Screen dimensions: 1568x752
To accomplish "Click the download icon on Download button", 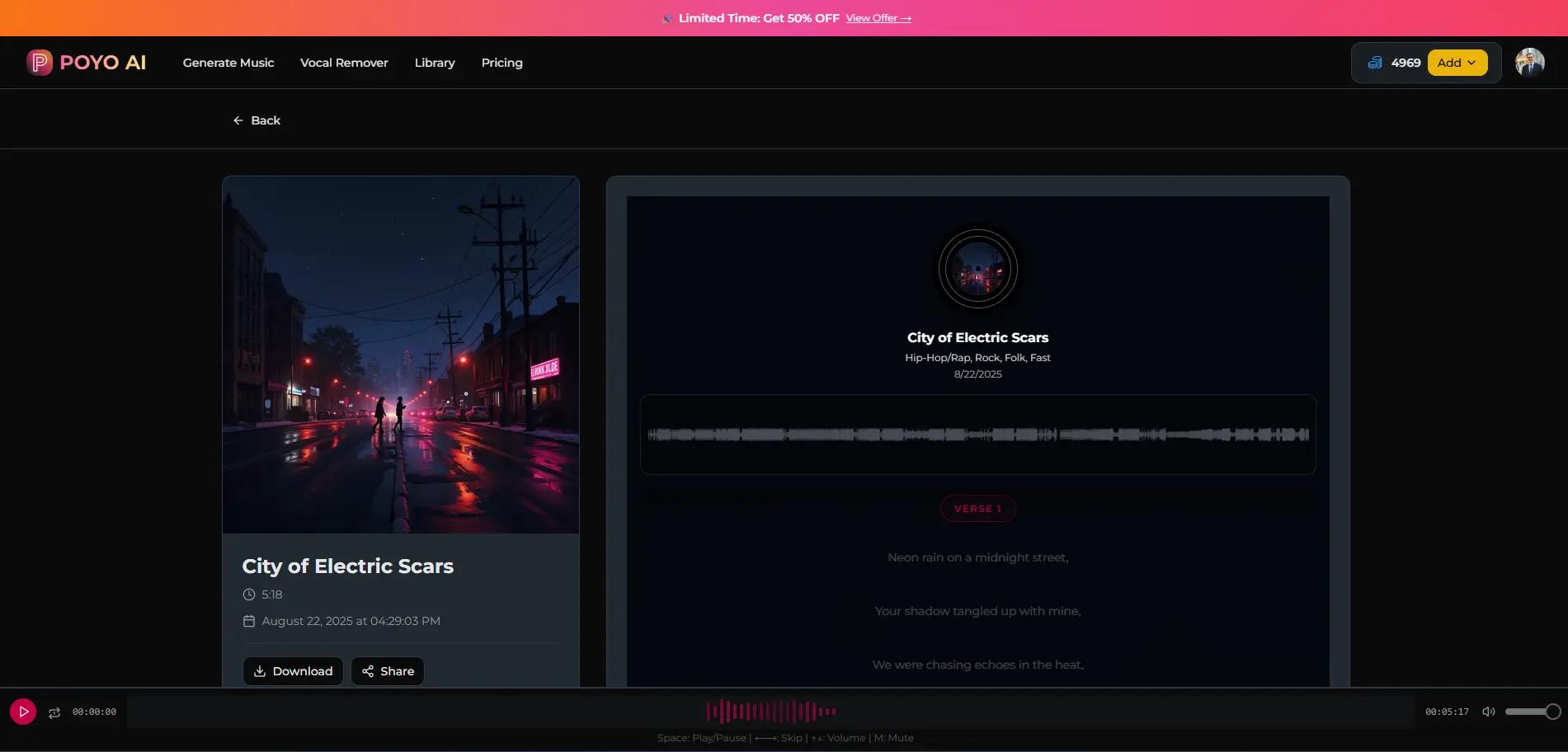I will coord(260,670).
